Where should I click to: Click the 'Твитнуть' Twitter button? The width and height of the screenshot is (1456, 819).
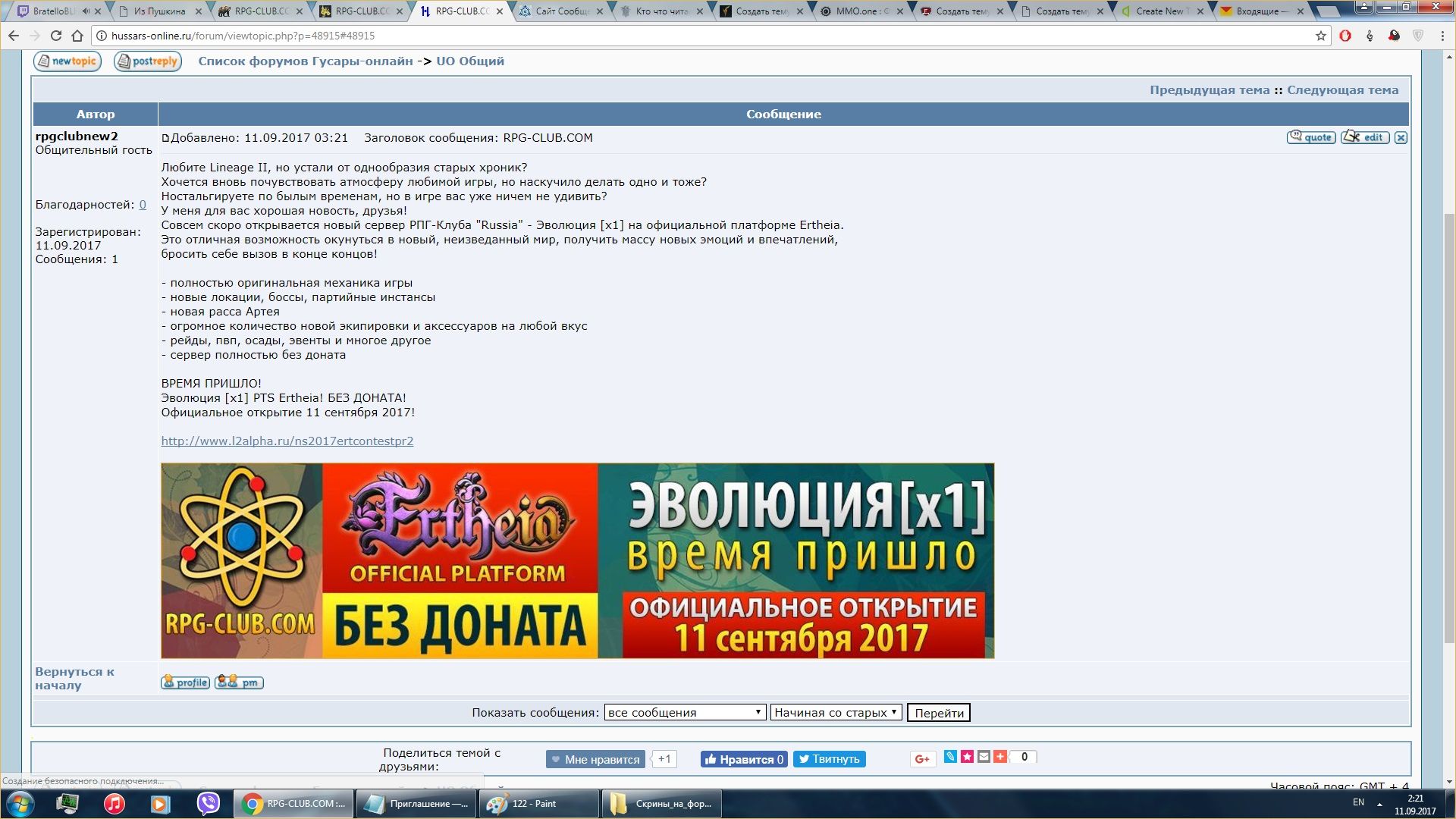(830, 759)
